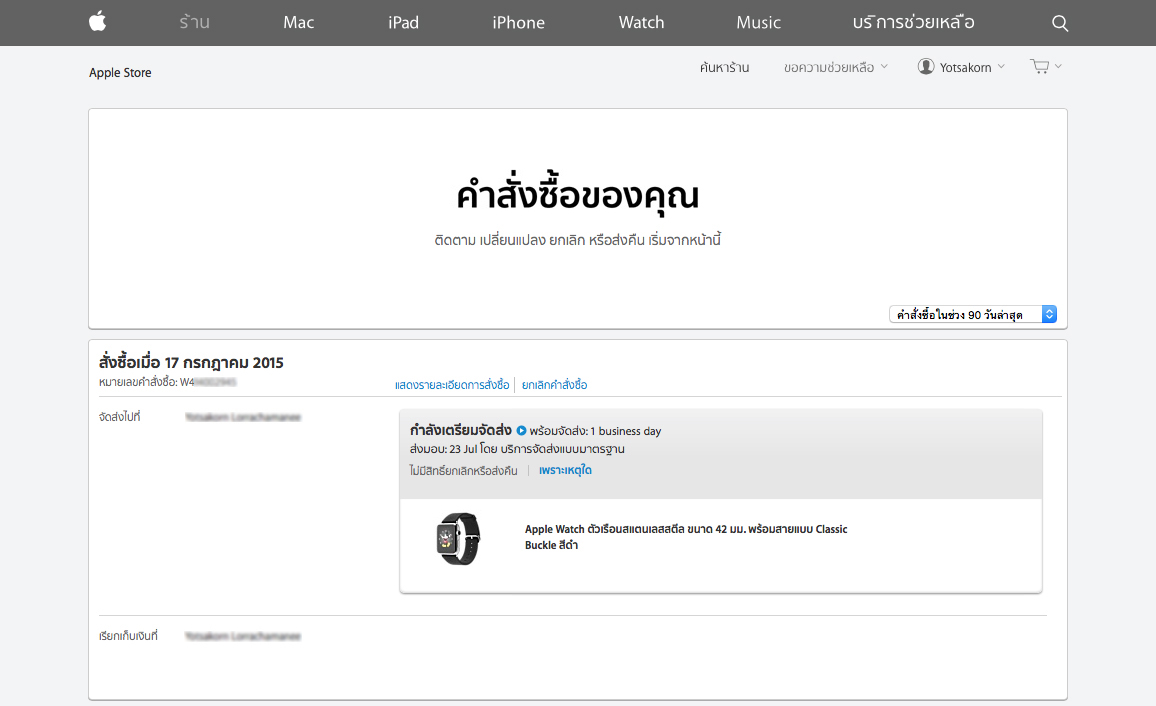Click the เพราะเหตุใด why link
This screenshot has width=1156, height=706.
tap(565, 470)
